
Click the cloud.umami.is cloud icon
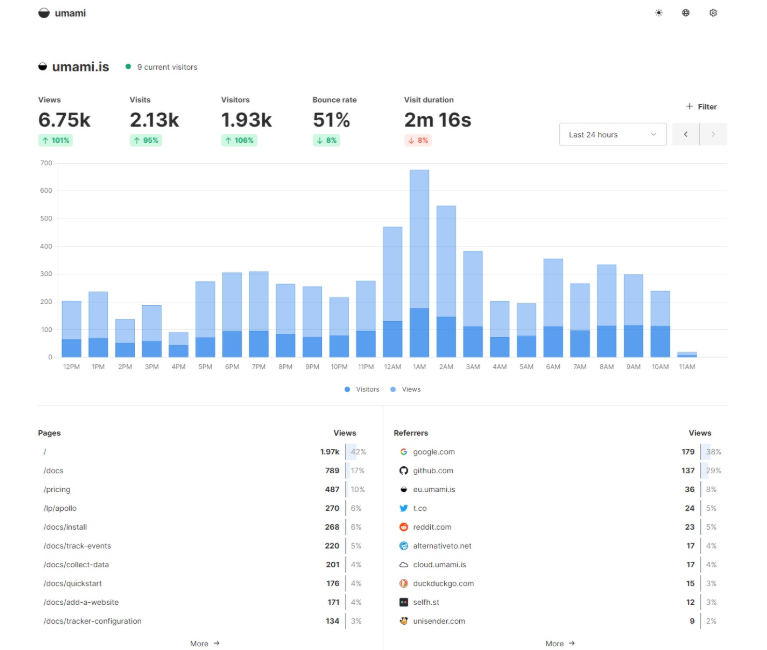404,565
